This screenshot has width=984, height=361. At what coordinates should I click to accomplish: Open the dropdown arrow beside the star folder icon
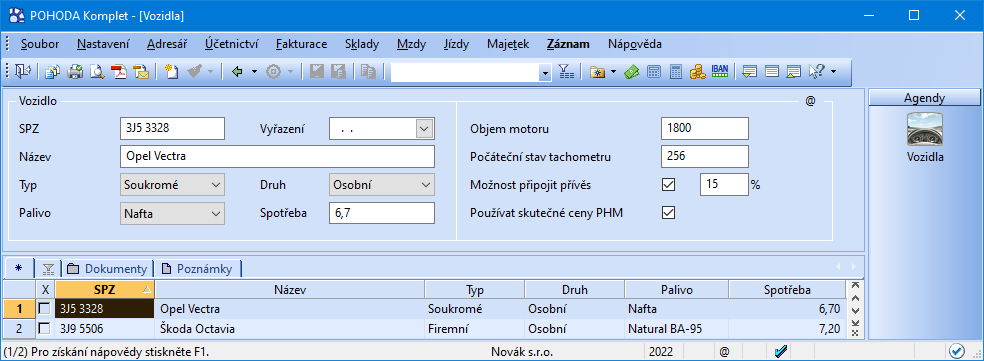(x=614, y=72)
